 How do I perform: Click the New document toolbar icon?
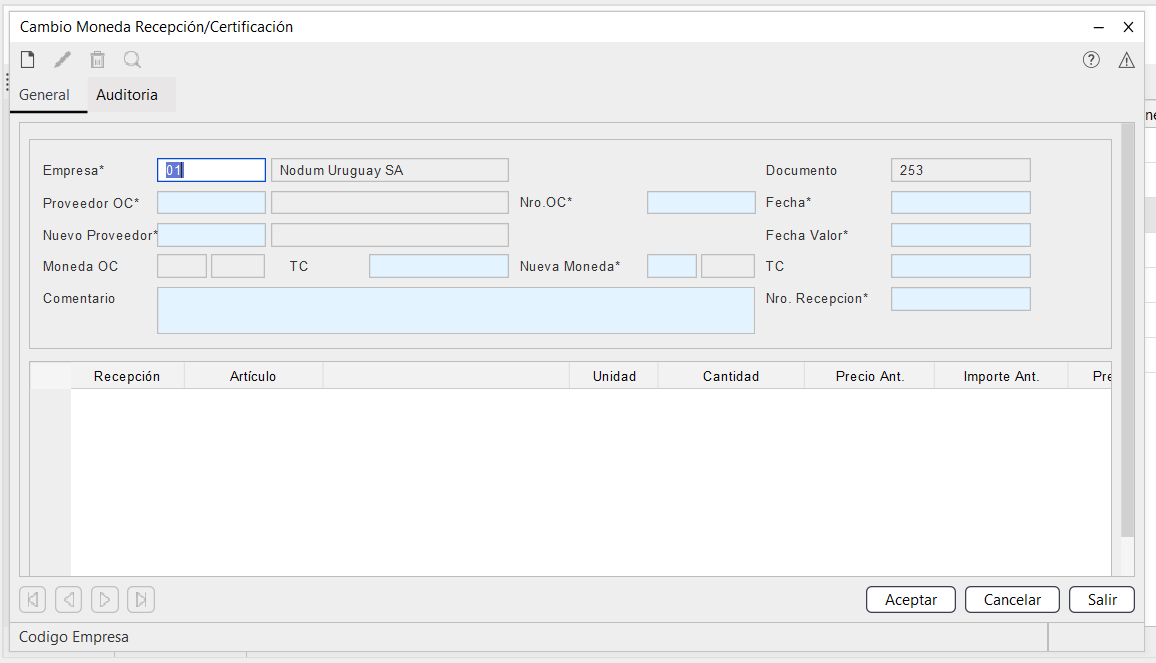tap(28, 60)
